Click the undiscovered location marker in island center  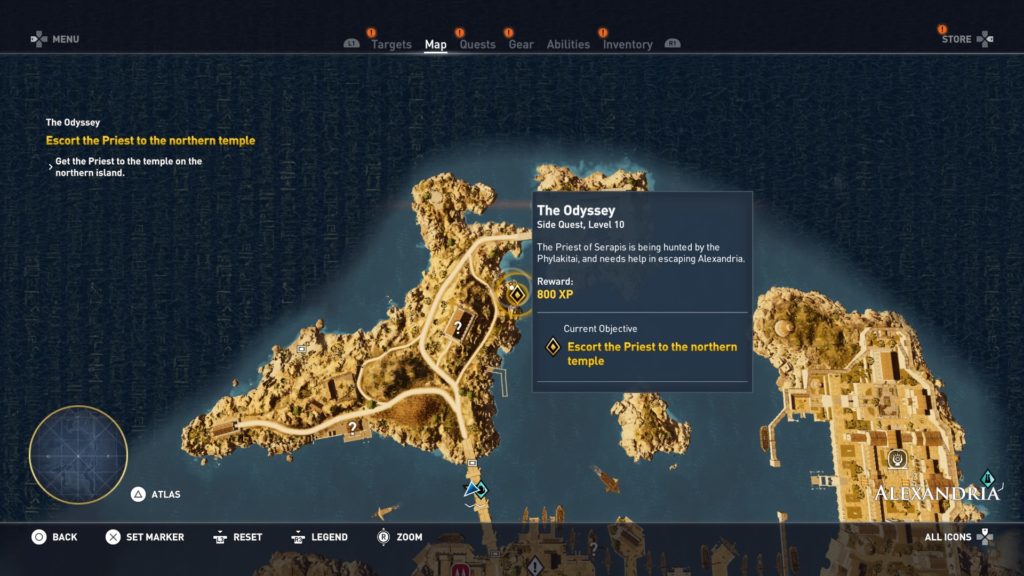(x=458, y=328)
